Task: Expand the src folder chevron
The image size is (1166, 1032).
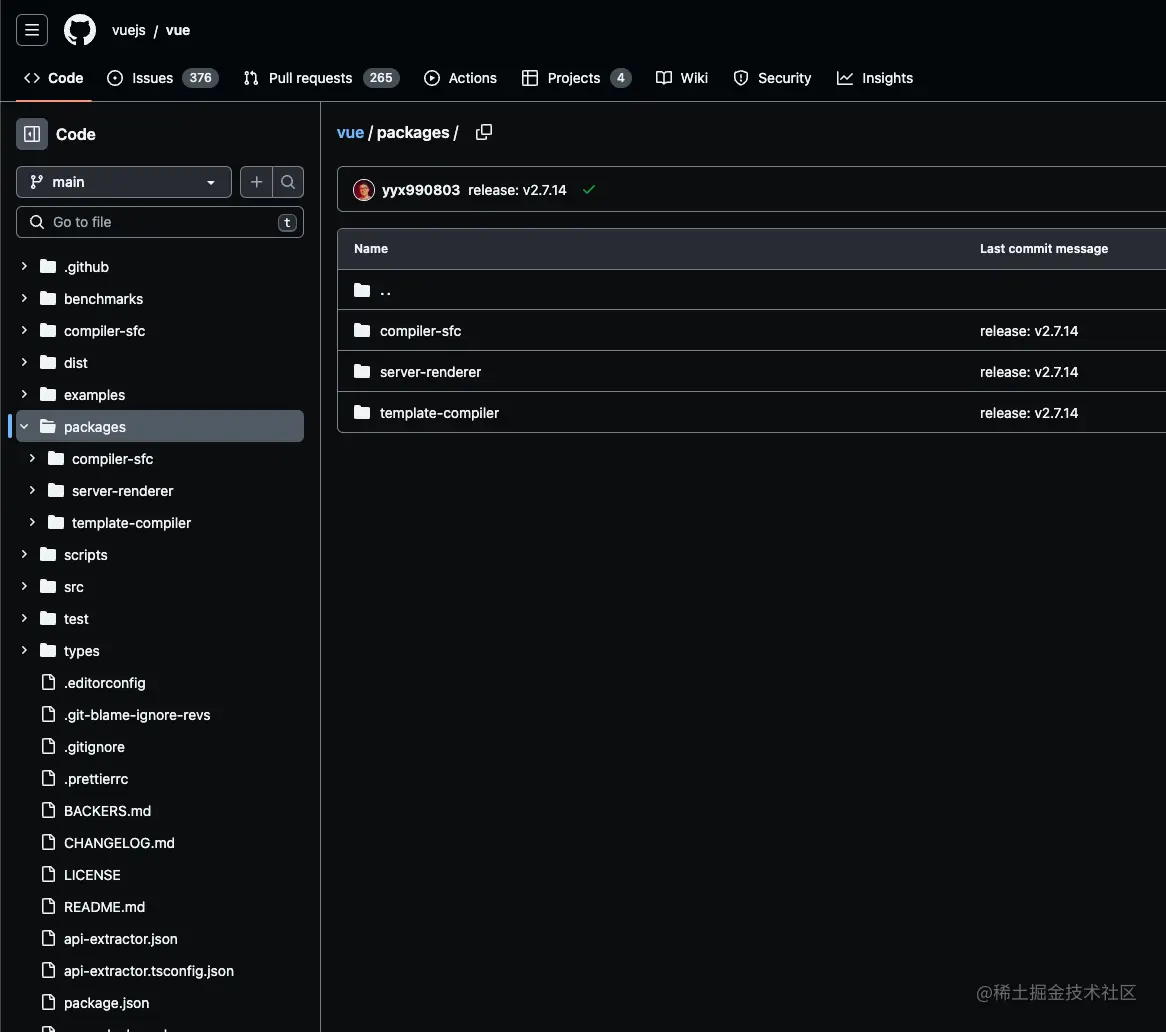Action: 24,586
